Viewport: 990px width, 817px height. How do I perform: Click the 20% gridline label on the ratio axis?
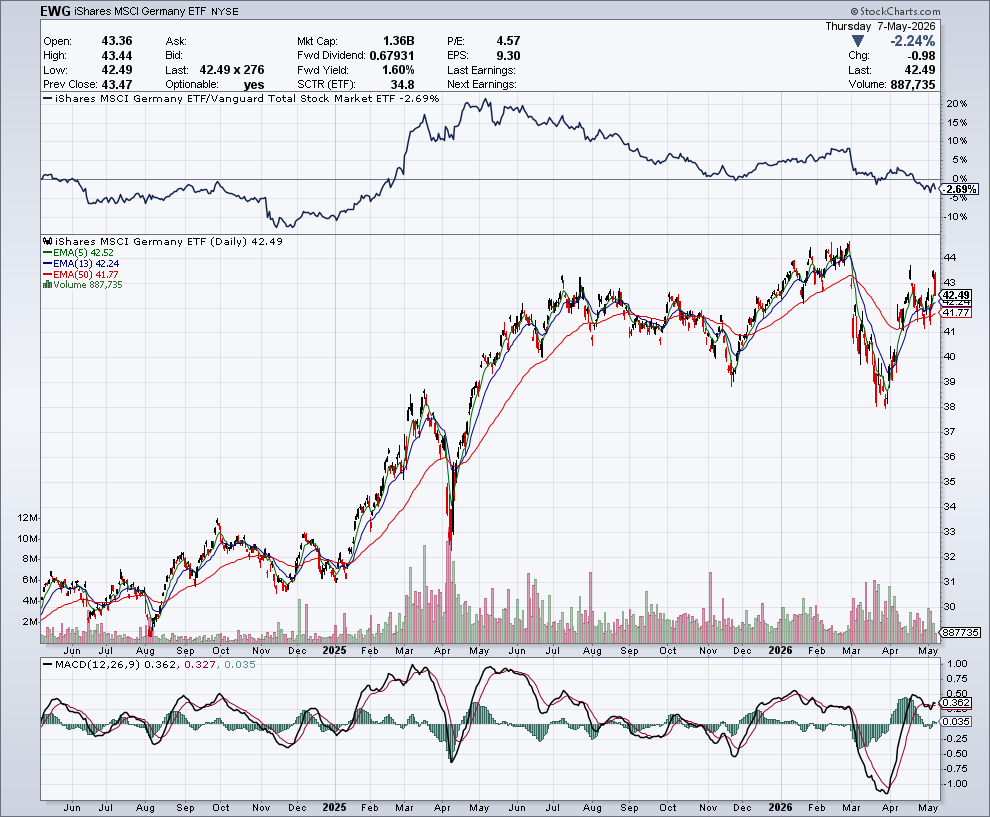957,104
